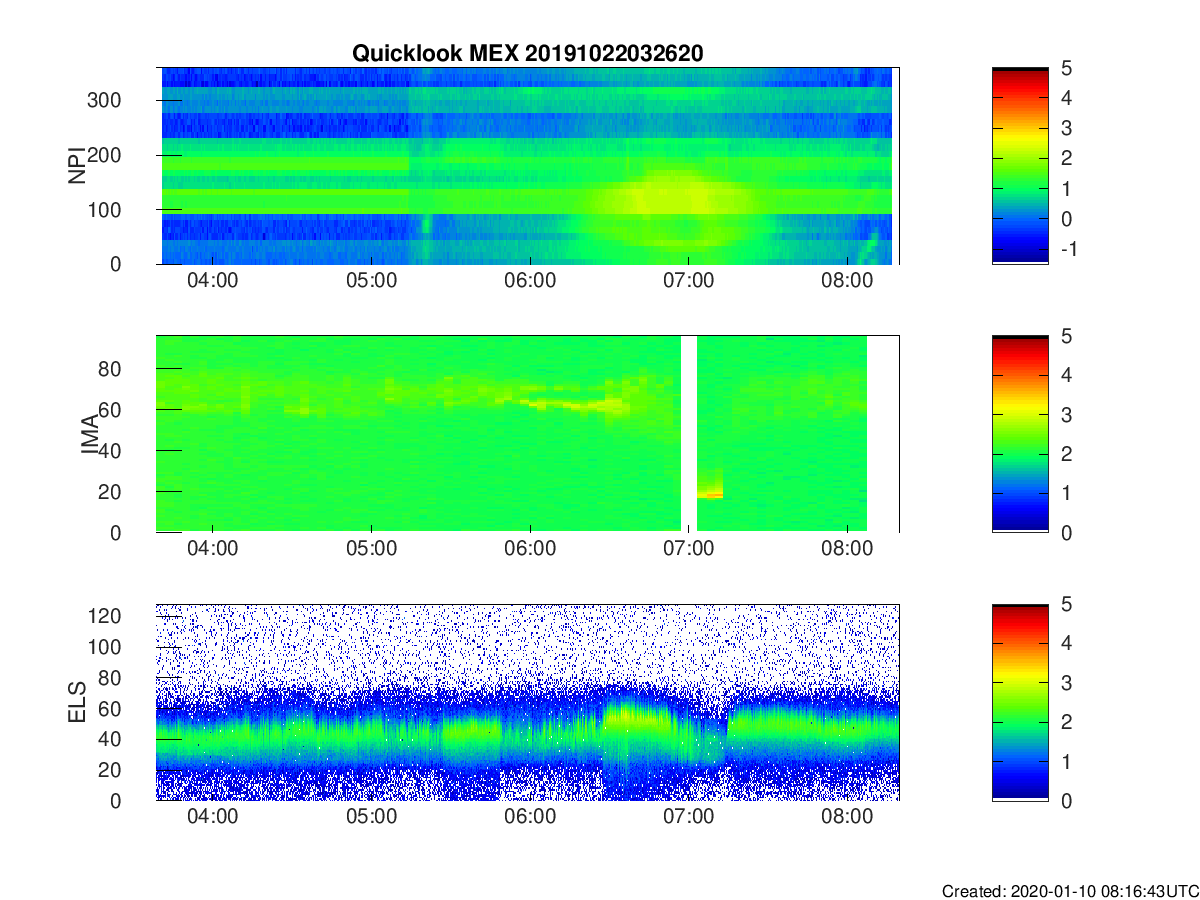Click the 04:00 time tick below IMA panel

coord(213,548)
